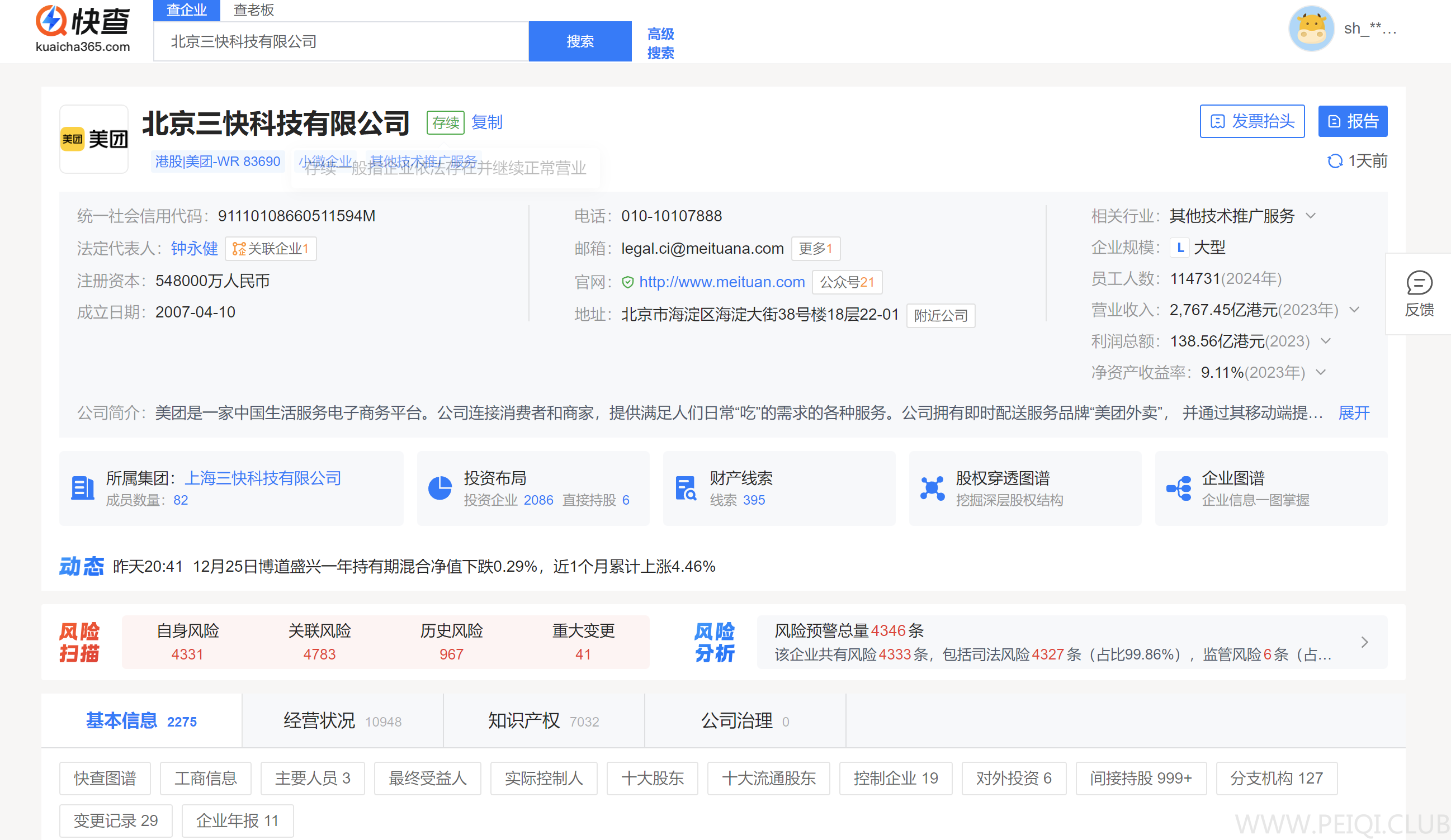The width and height of the screenshot is (1451, 840).
Task: Open 企业图谱 tree diagram icon
Action: (x=1178, y=488)
